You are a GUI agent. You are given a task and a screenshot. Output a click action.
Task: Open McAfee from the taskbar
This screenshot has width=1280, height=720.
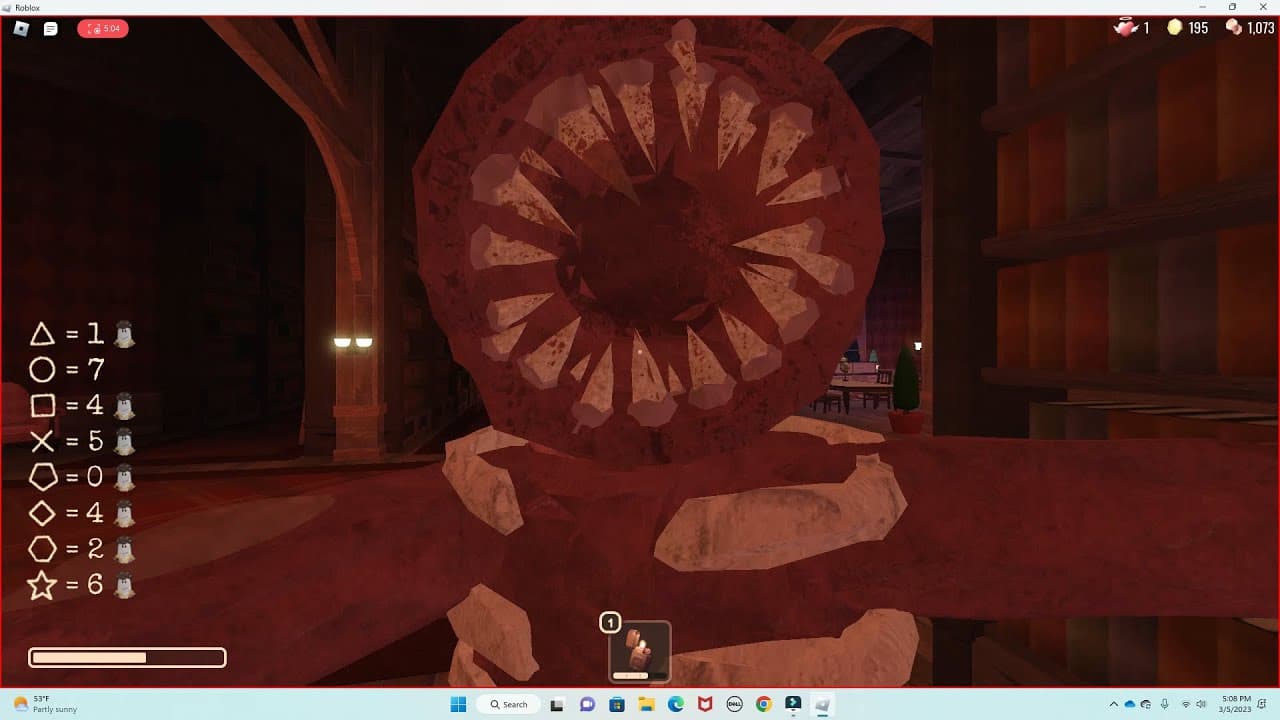pos(705,704)
